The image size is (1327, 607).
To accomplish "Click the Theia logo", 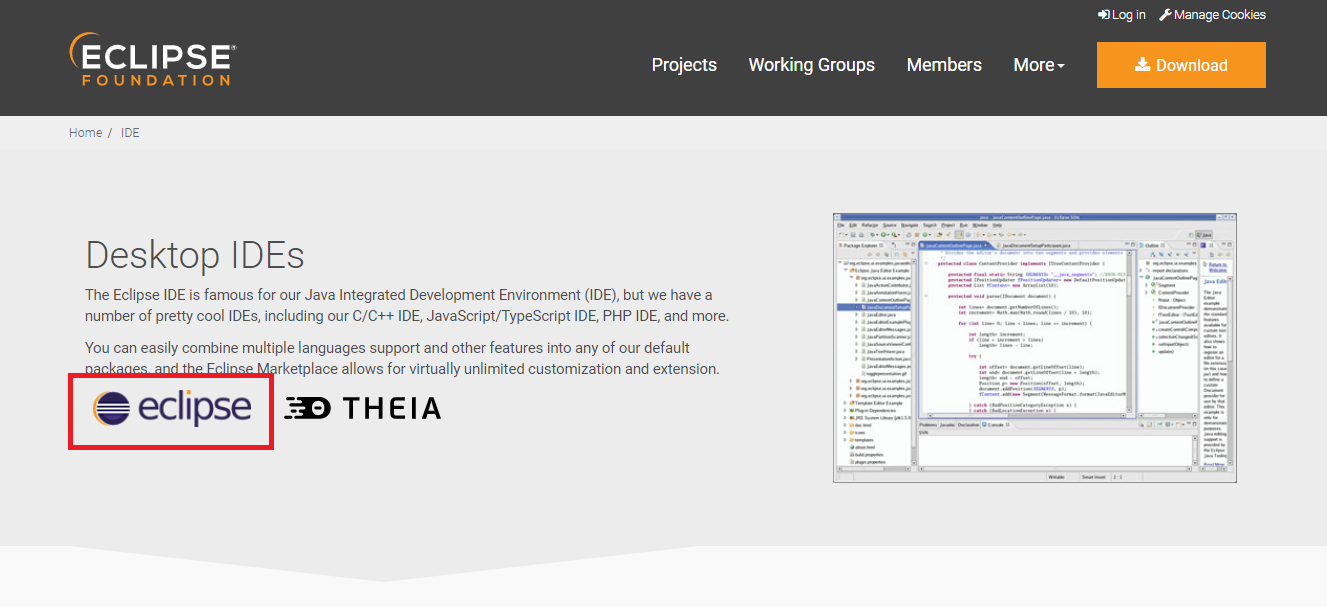I will coord(362,408).
